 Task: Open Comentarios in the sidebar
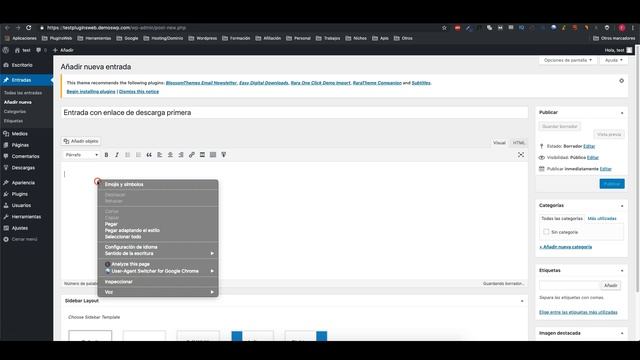(x=26, y=156)
